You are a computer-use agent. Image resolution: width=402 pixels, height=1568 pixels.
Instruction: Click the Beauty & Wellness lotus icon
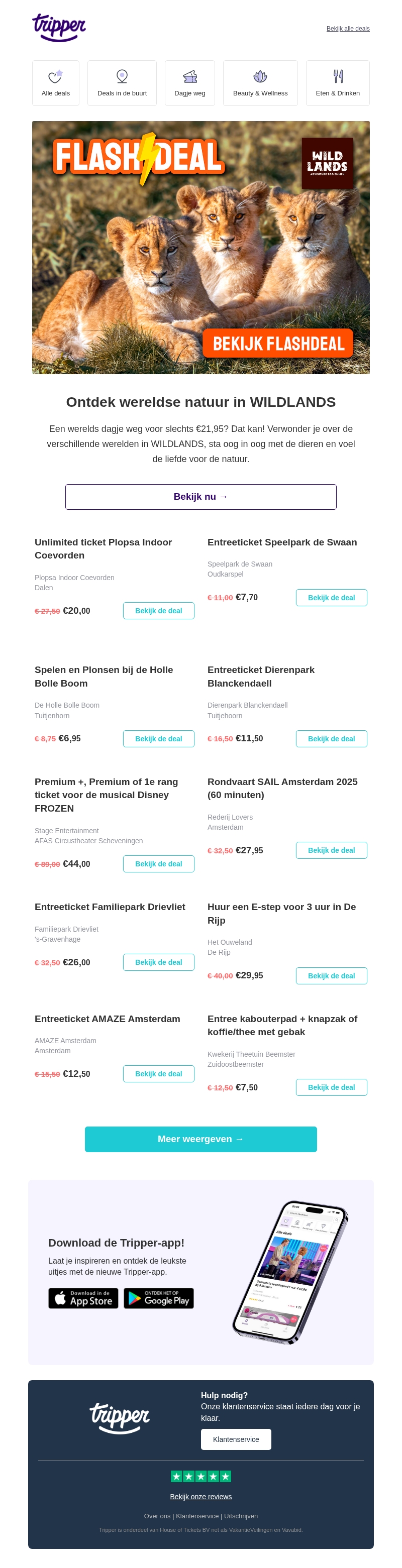pyautogui.click(x=260, y=77)
